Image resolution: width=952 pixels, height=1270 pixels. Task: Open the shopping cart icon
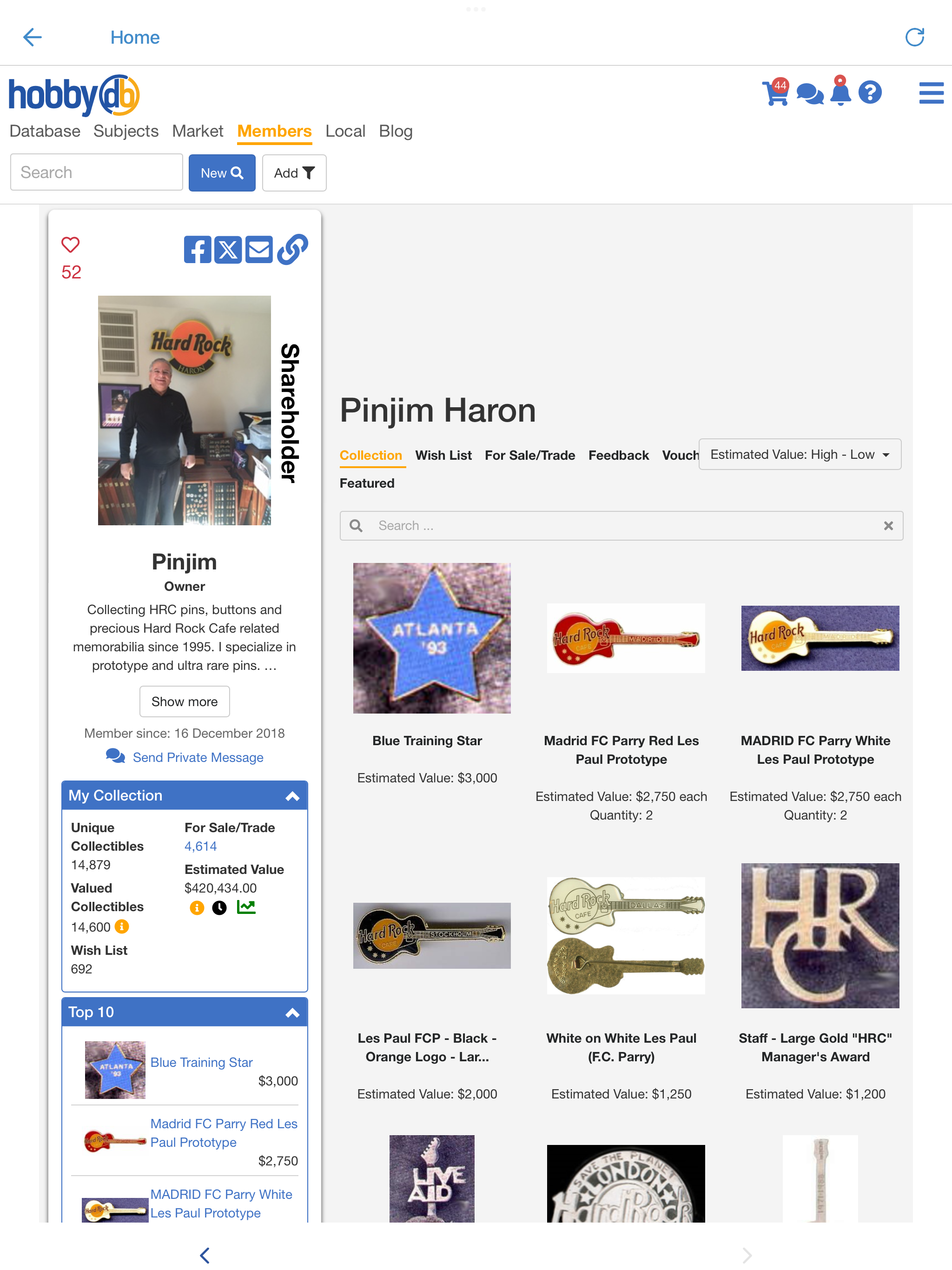tap(774, 93)
